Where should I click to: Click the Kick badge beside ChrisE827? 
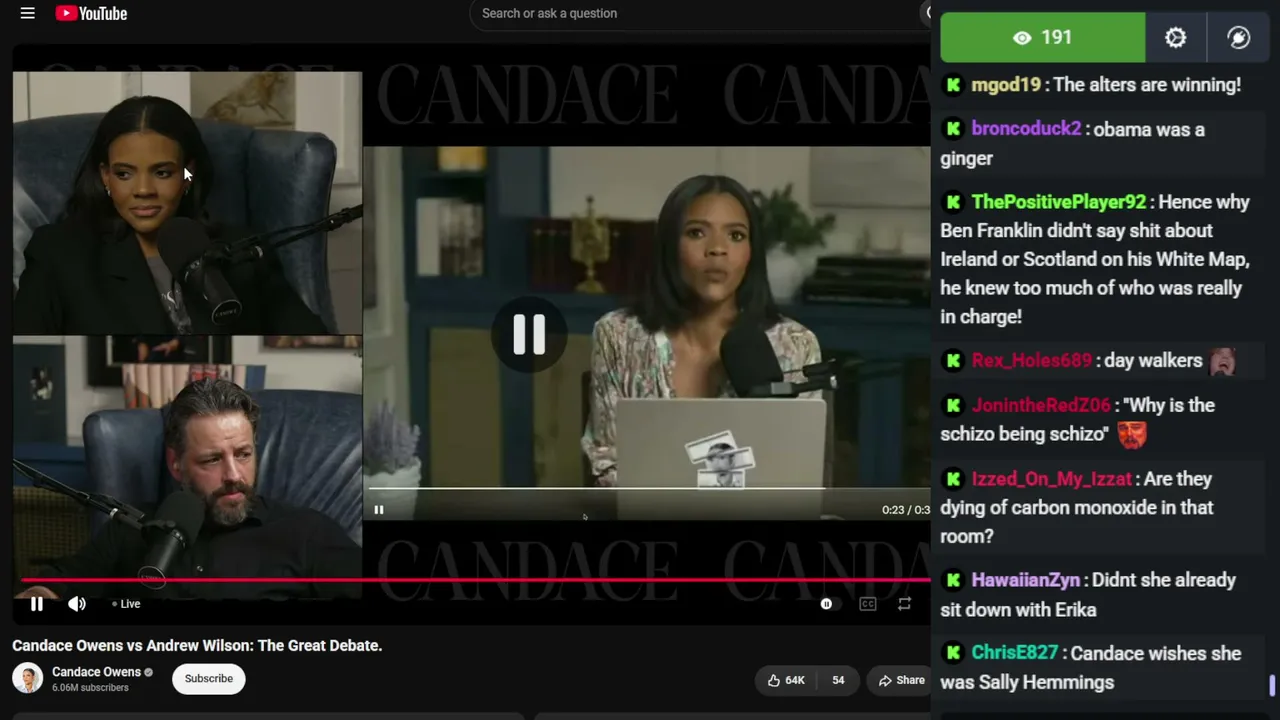(953, 653)
